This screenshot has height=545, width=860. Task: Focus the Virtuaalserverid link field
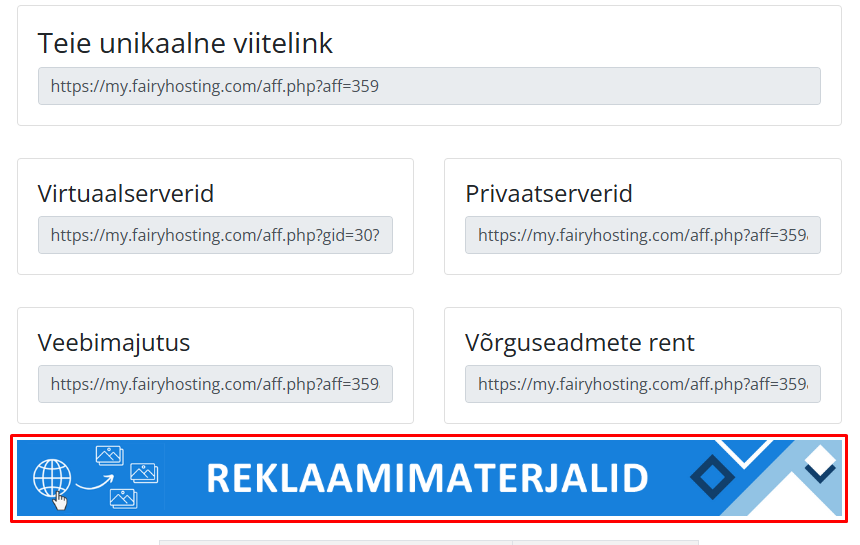(215, 235)
